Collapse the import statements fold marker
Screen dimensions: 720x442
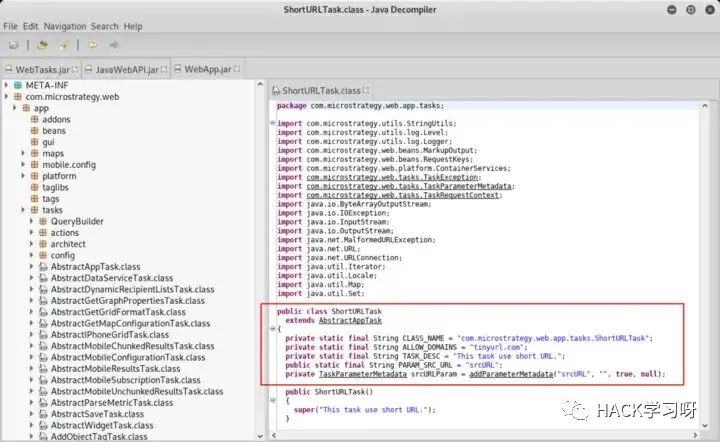pyautogui.click(x=273, y=123)
